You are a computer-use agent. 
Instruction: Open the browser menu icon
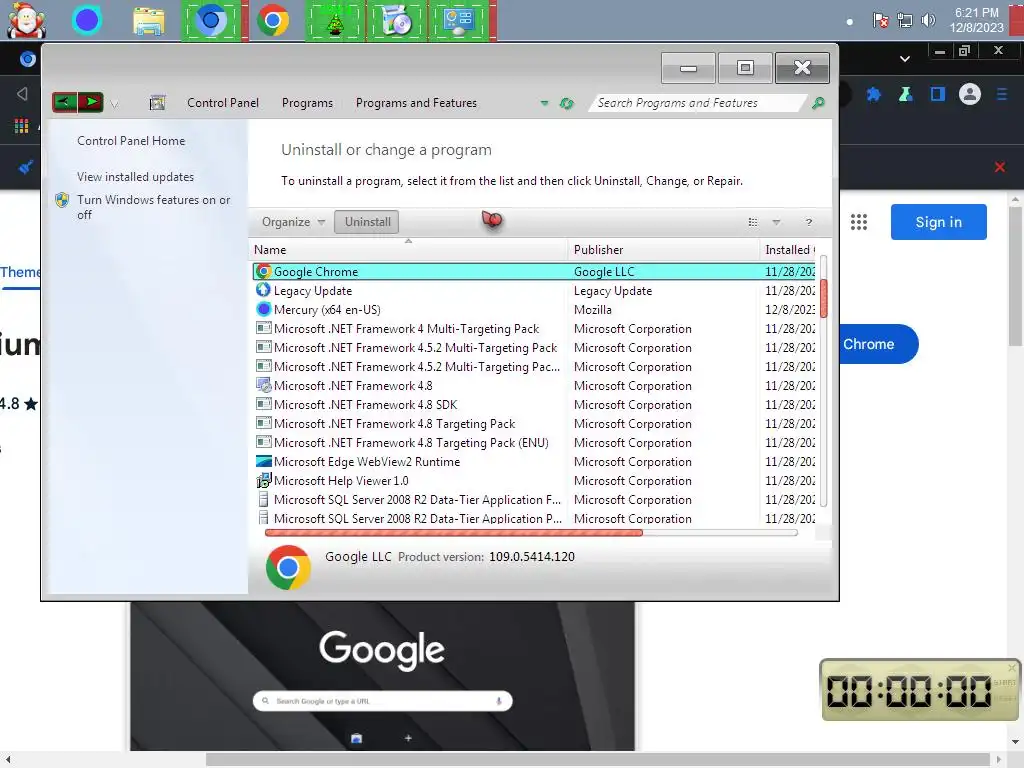tap(1002, 95)
